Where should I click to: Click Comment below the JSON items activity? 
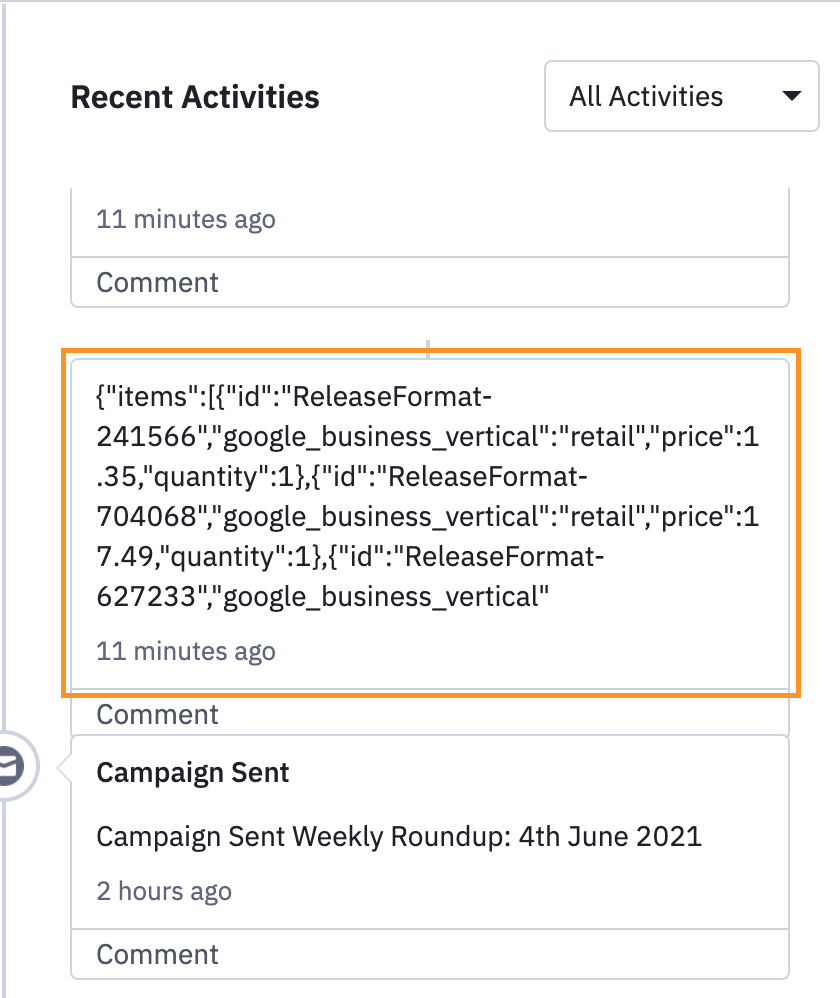157,714
